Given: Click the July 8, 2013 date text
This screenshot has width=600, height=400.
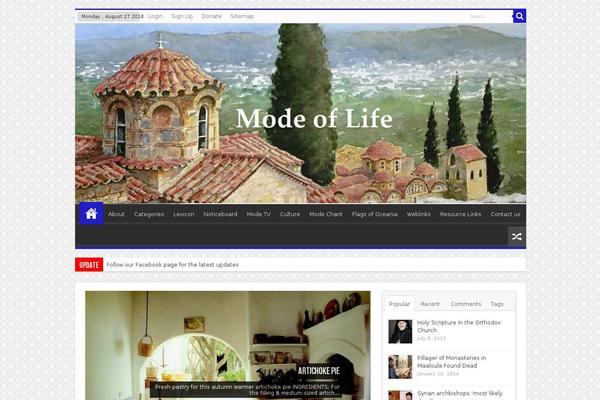Looking at the screenshot, I should click(x=431, y=338).
